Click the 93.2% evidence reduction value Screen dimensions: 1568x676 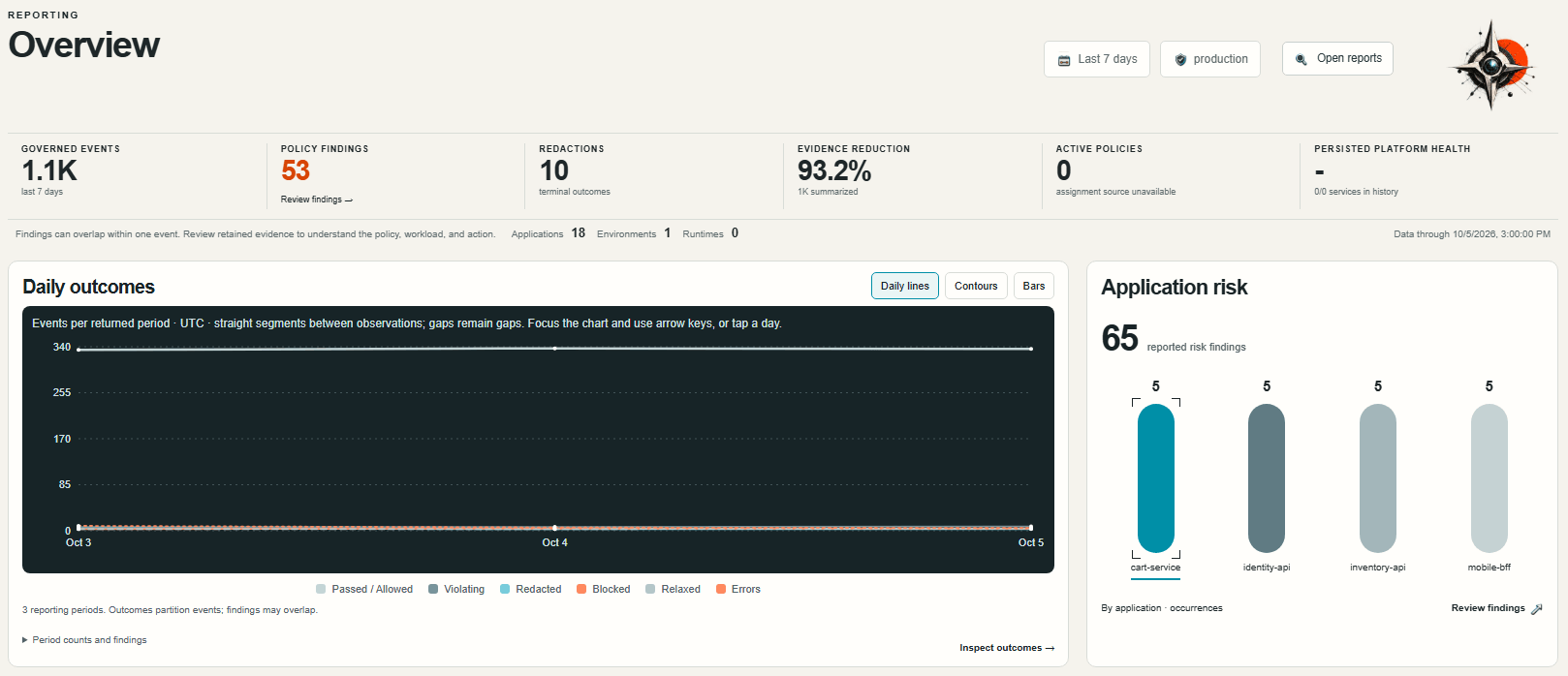coord(834,171)
